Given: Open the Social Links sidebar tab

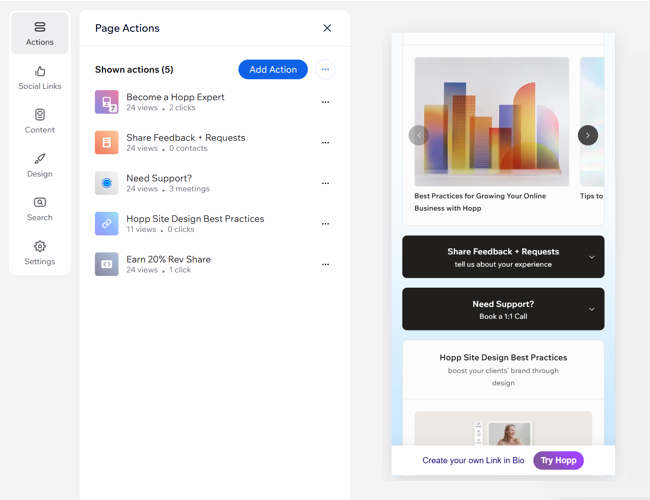Looking at the screenshot, I should (40, 78).
